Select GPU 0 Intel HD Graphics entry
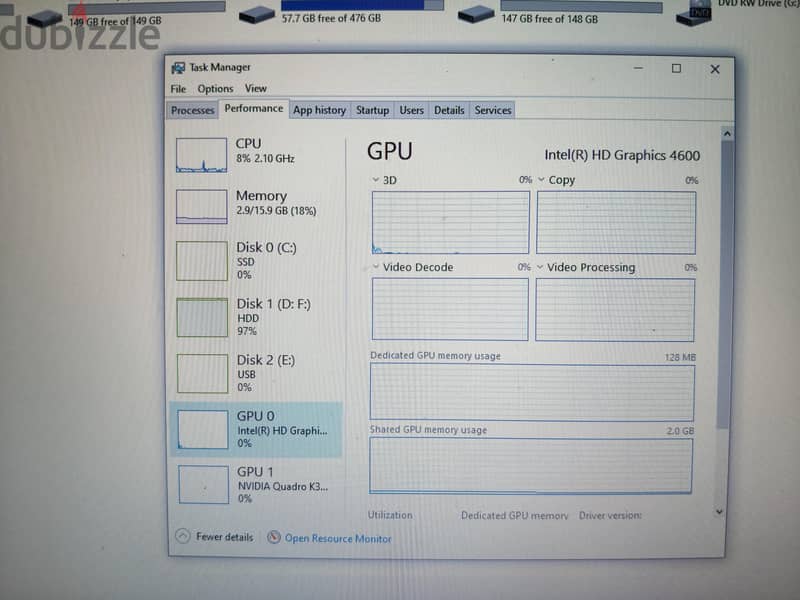 pos(256,429)
